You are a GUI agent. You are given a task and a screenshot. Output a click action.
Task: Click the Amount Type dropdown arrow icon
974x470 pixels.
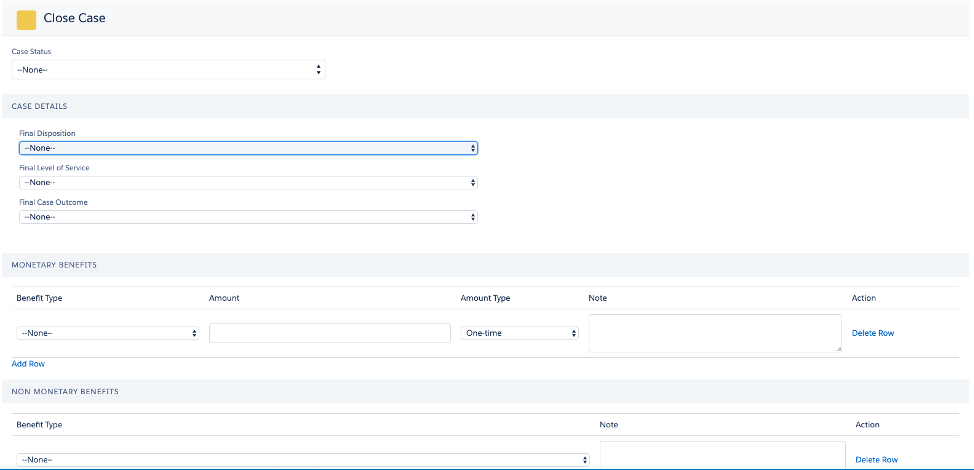(x=574, y=333)
